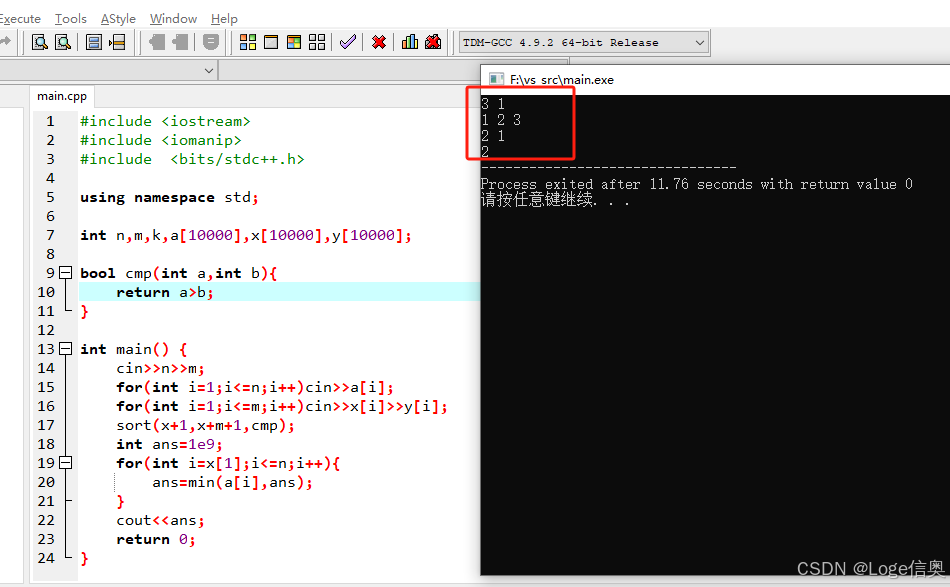Click line number 1 in the gutter
This screenshot has height=587, width=950.
(50, 121)
